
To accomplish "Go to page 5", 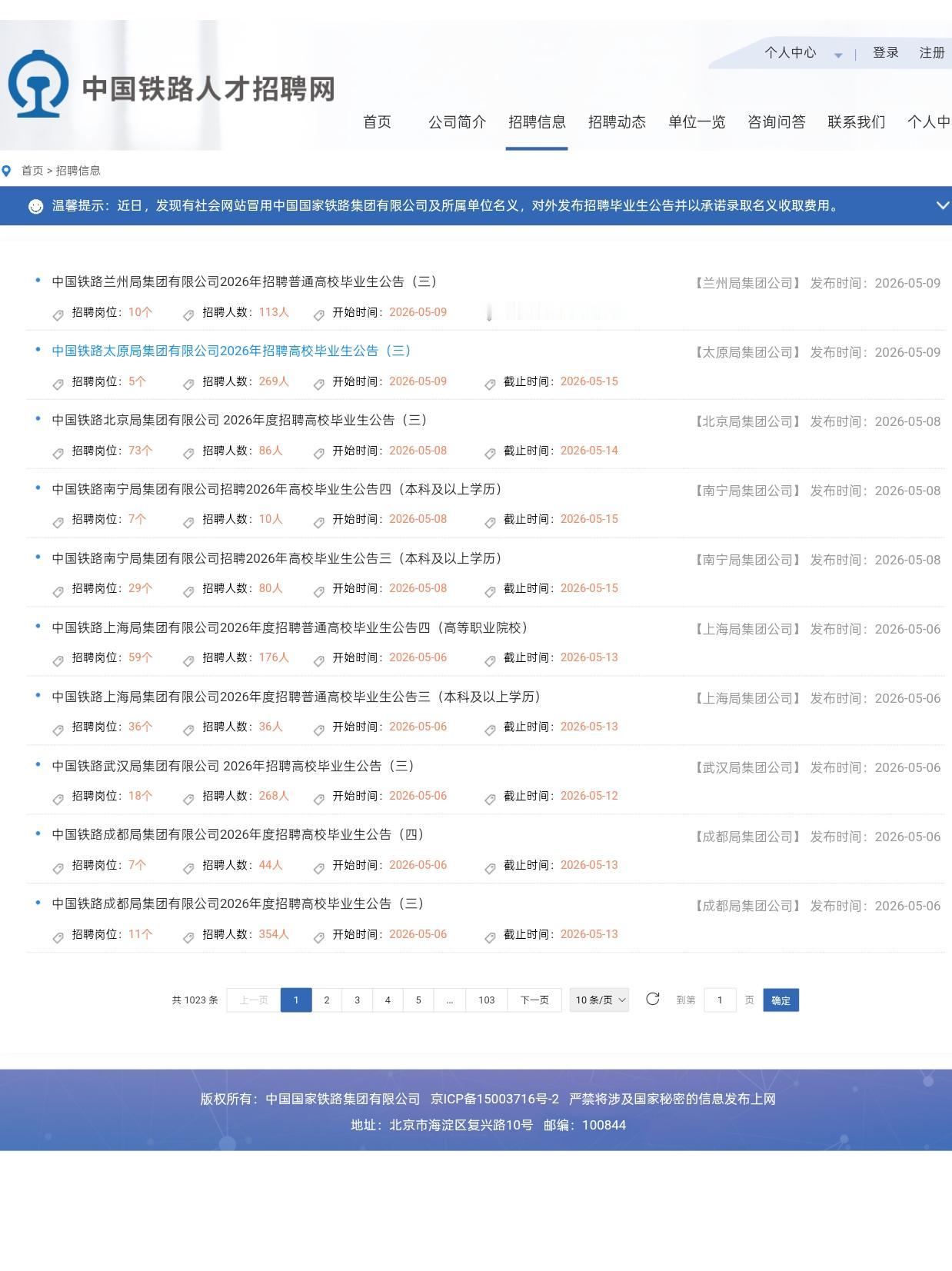I will tap(418, 1000).
